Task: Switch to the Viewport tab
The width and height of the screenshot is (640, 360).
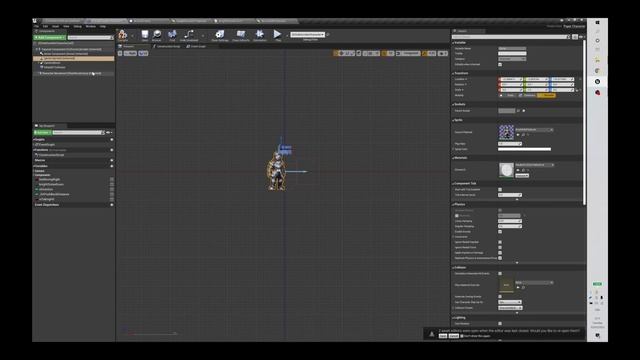Action: (127, 47)
